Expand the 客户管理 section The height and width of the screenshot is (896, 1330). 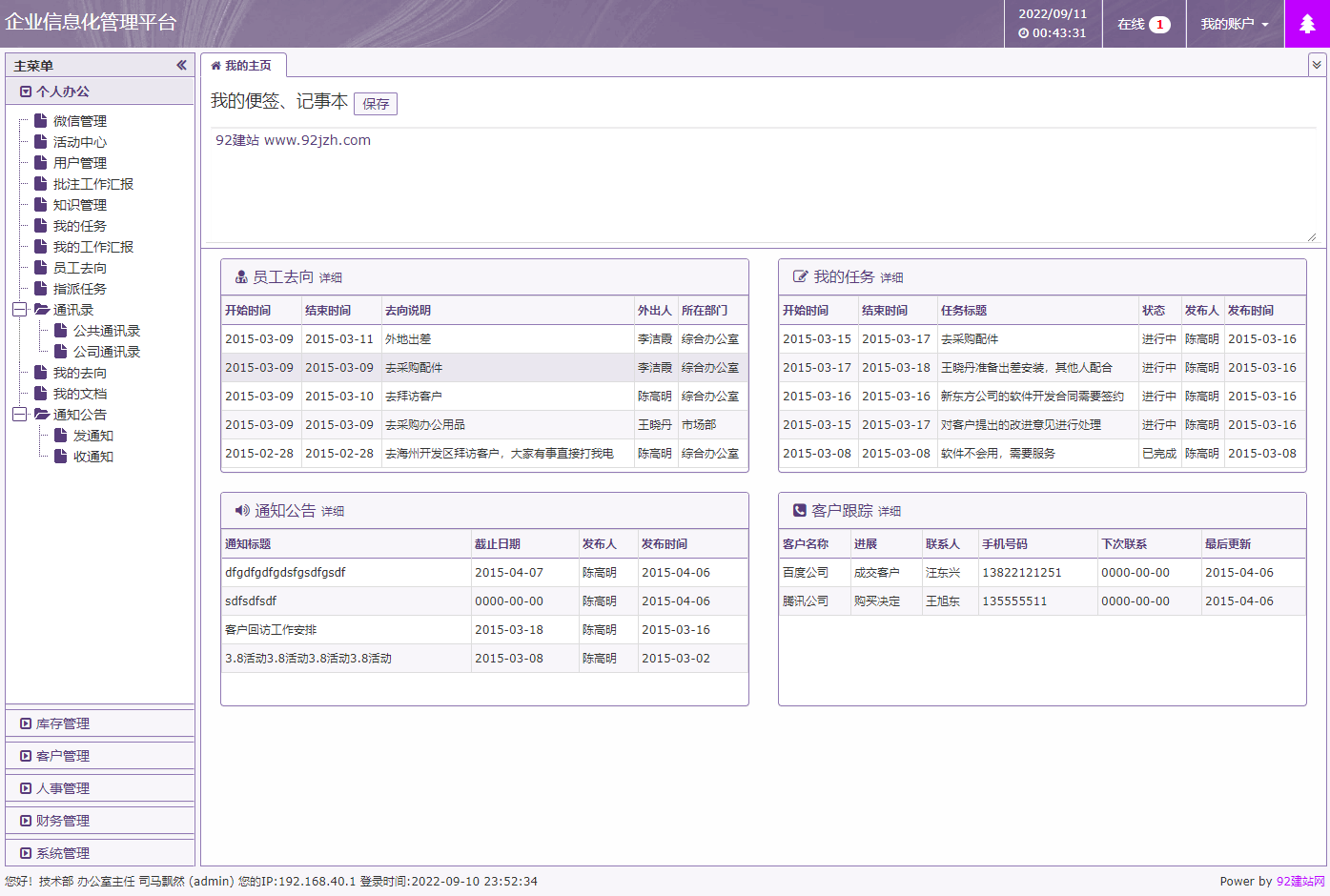click(x=100, y=756)
